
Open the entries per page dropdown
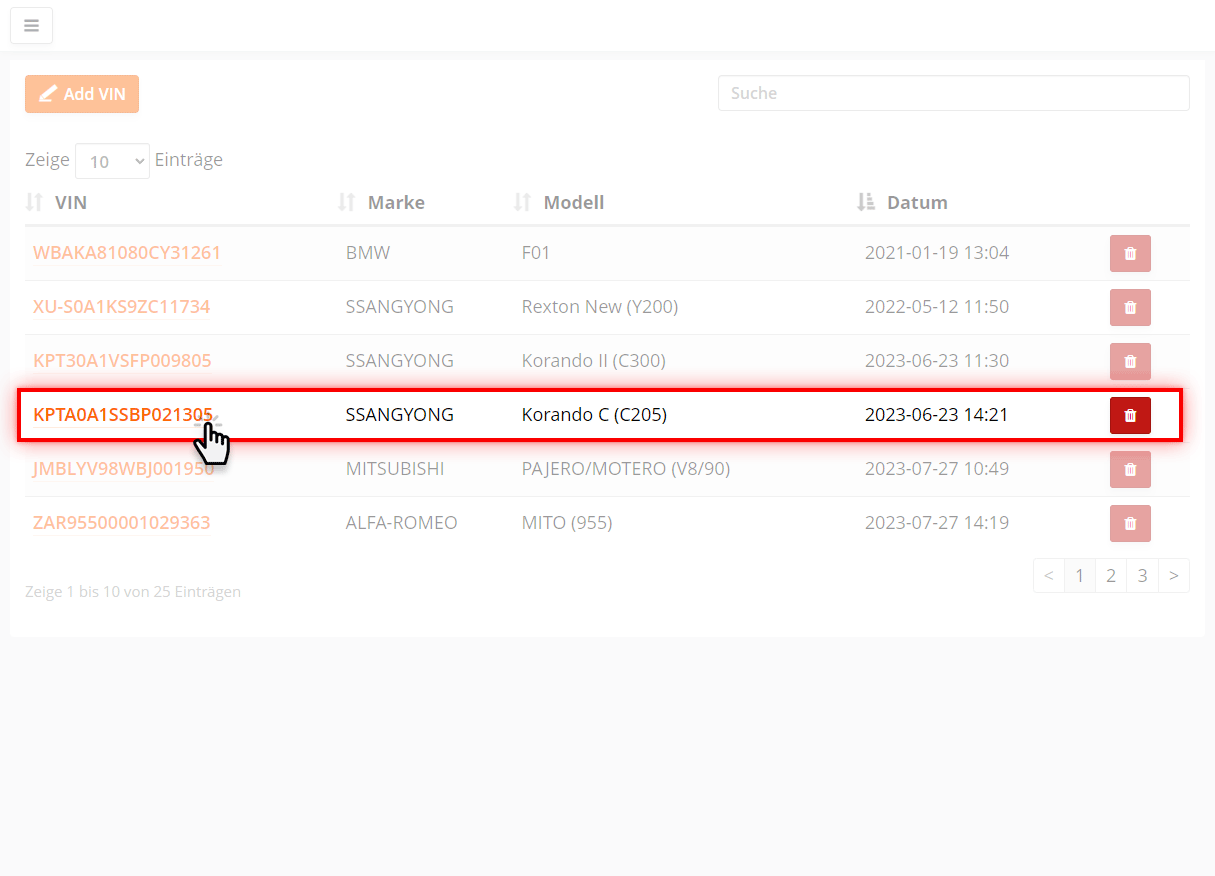(112, 161)
